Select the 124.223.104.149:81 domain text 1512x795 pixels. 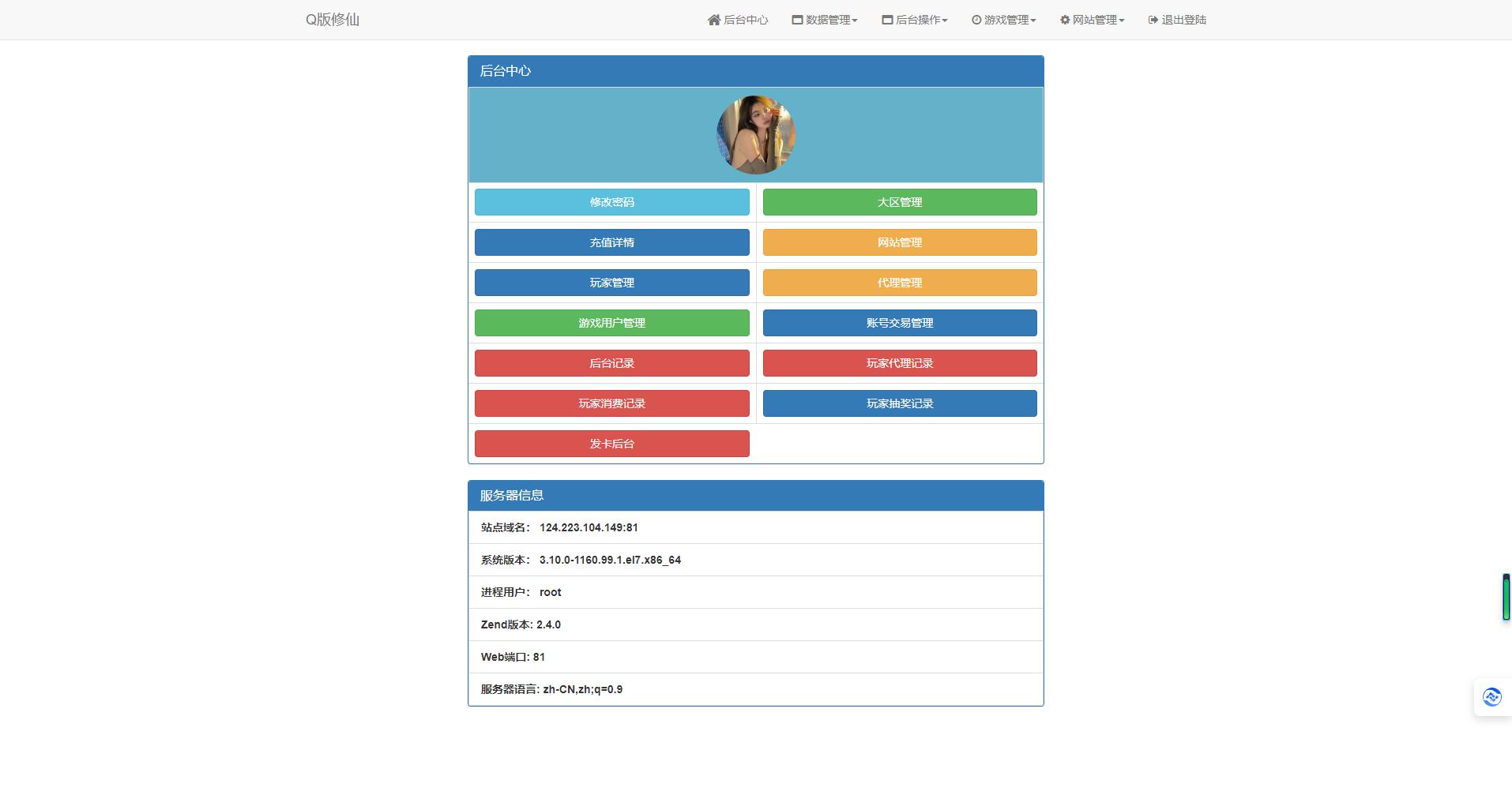click(589, 527)
